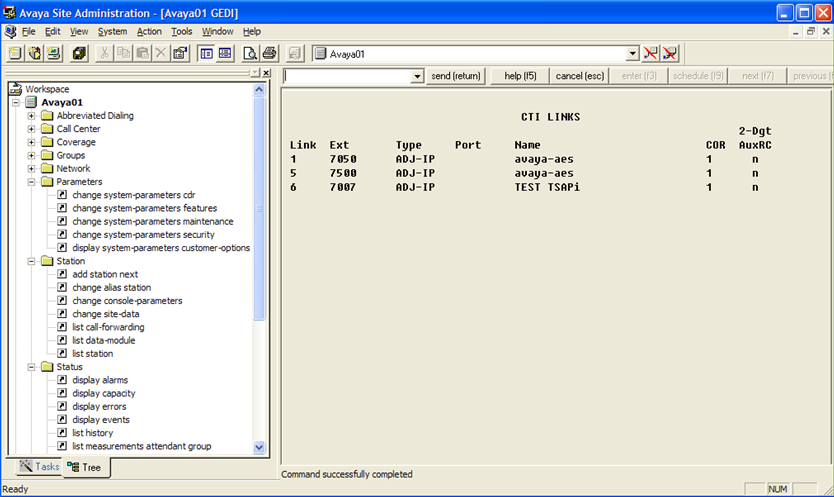This screenshot has width=834, height=497.
Task: Toggle the blue stacked-list view icon
Action: point(225,53)
